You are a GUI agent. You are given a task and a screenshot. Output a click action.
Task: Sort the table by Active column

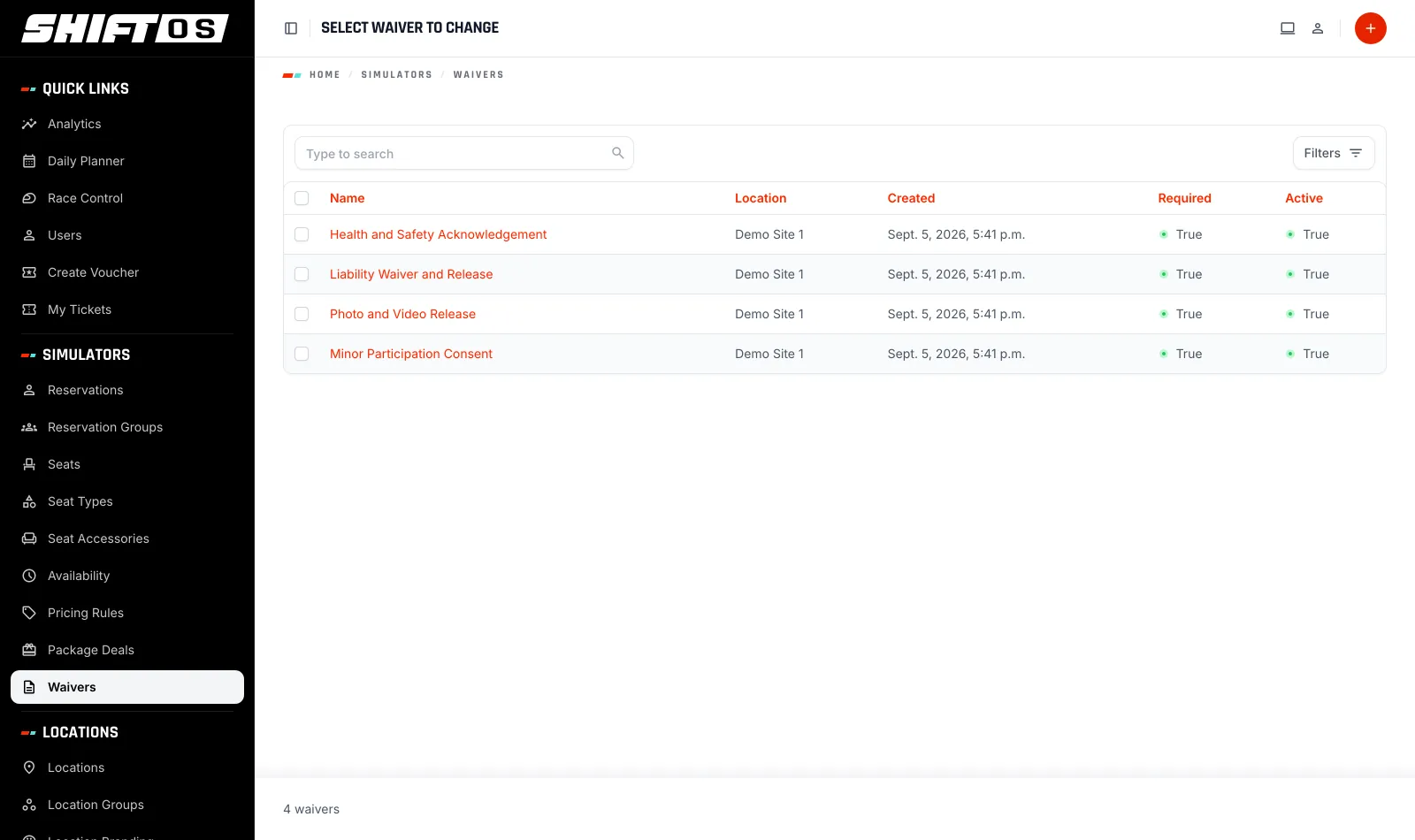coord(1304,198)
